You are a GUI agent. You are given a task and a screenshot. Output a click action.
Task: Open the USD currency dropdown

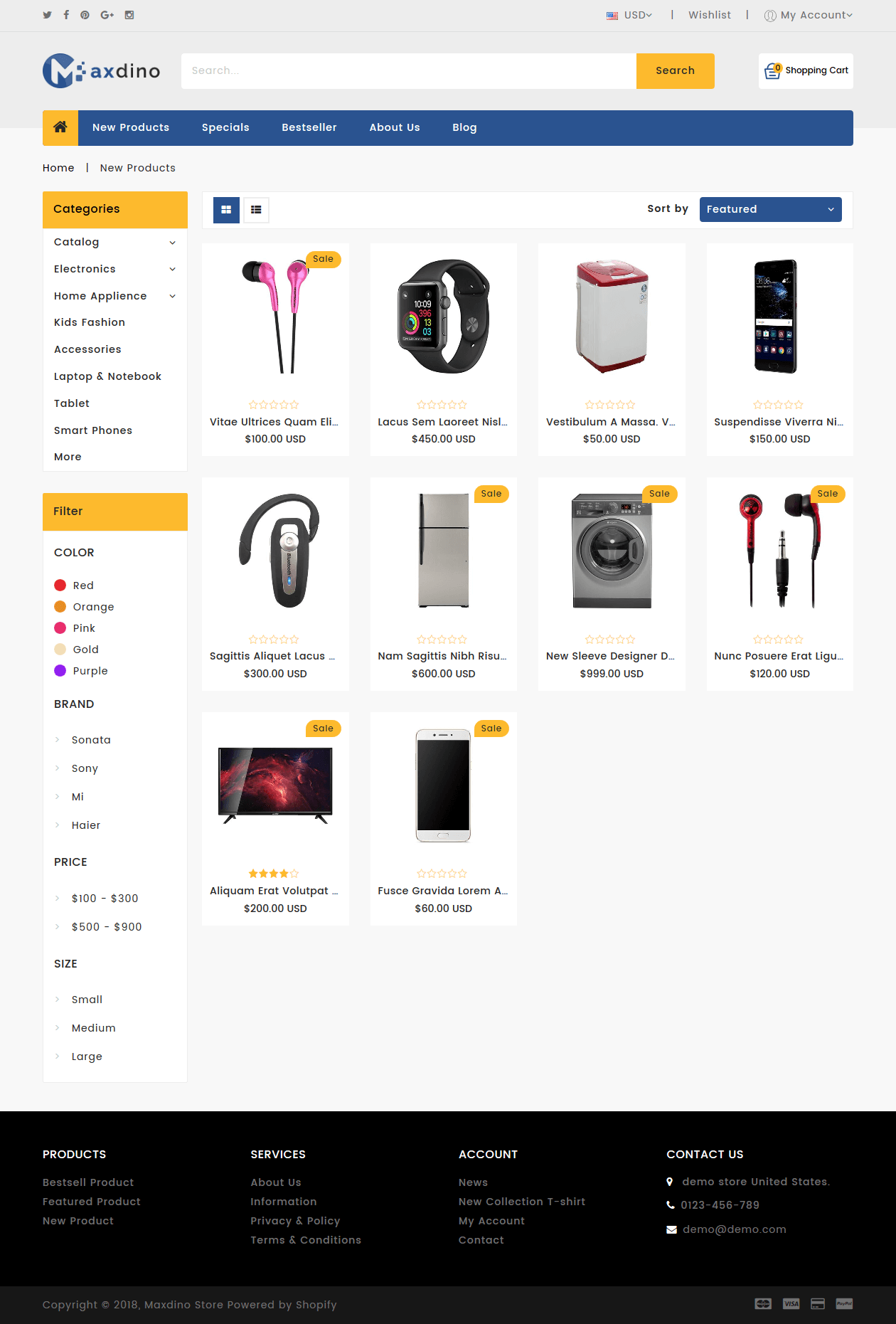click(629, 15)
